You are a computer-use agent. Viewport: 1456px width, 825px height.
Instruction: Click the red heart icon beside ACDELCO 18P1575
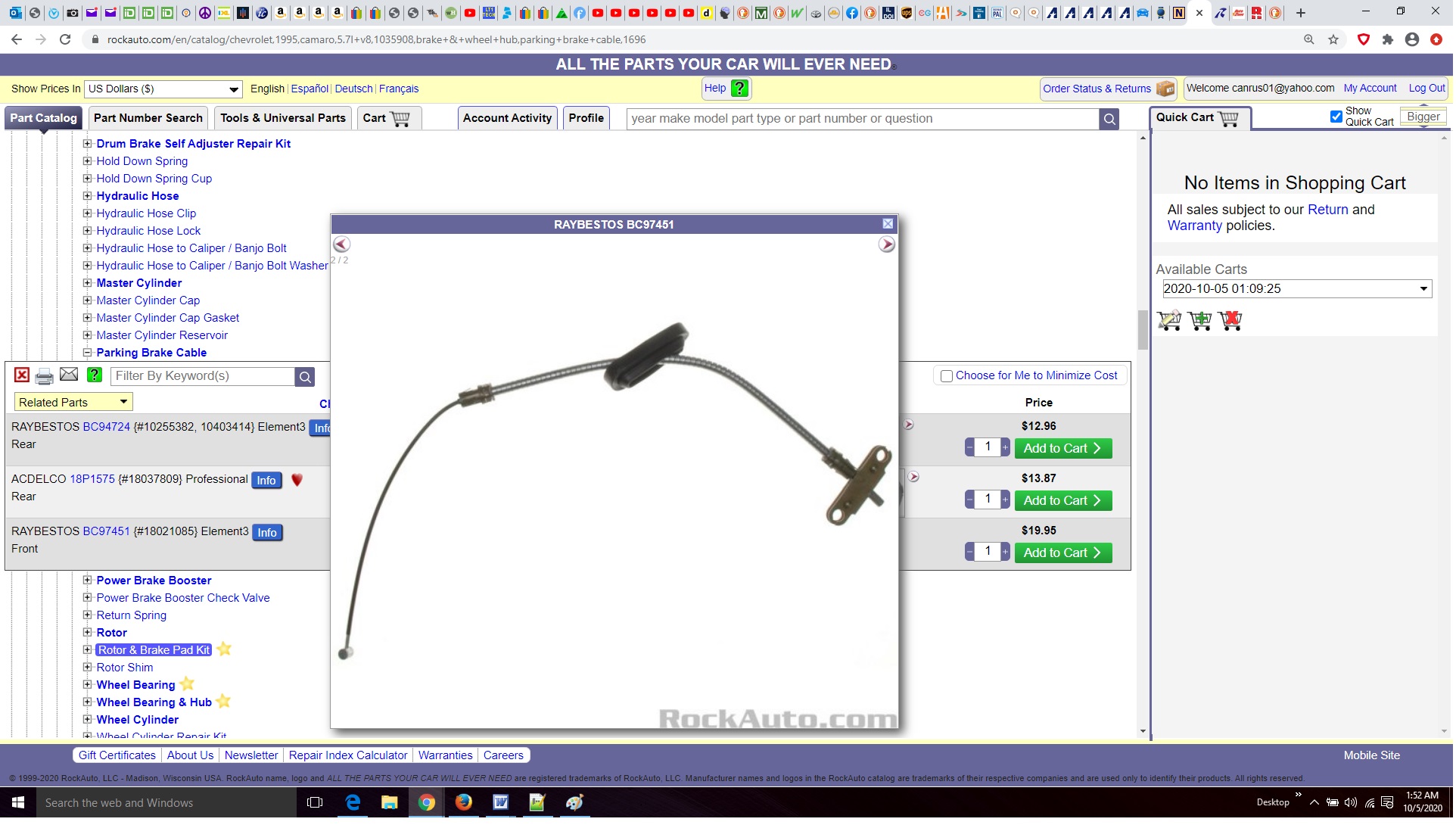tap(297, 481)
